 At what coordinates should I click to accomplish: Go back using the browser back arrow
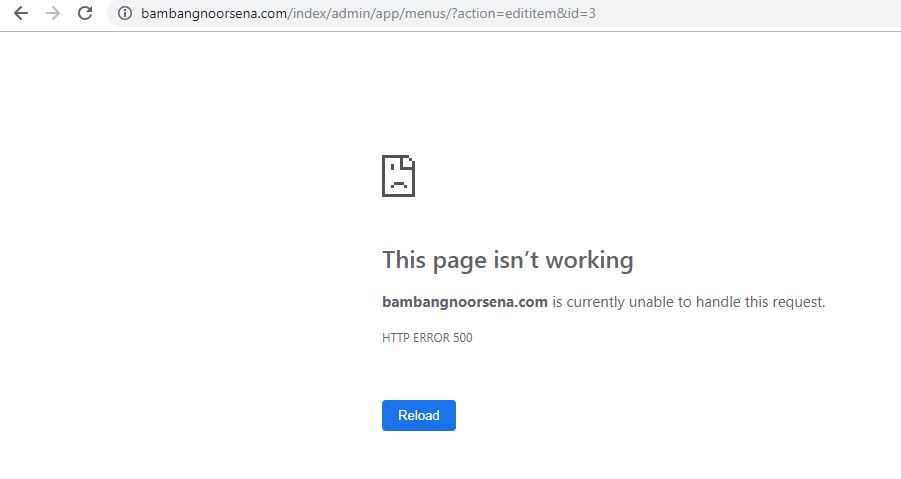(21, 13)
